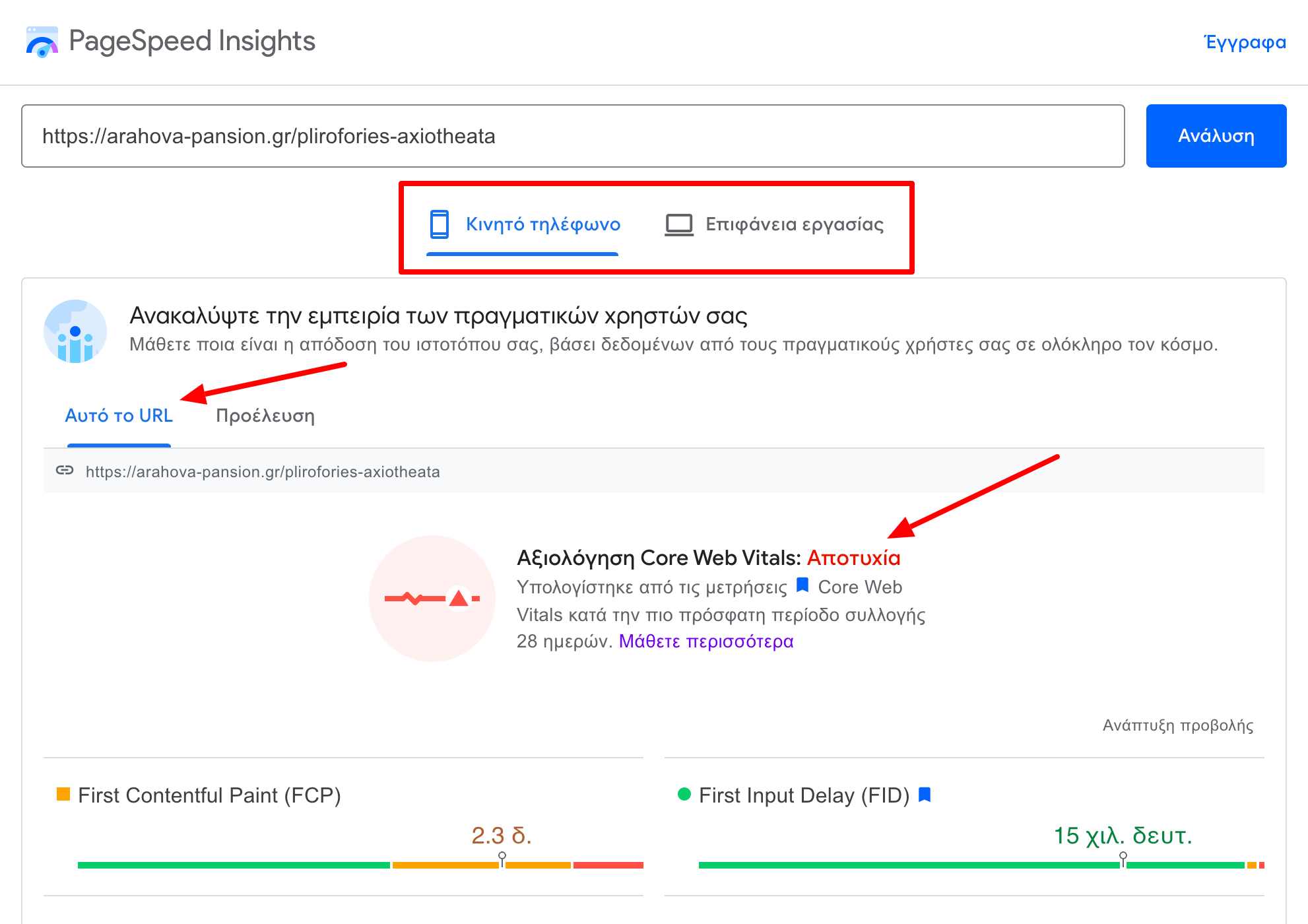Click the 2.3 δ. FCP value
Viewport: 1308px width, 924px height.
[x=502, y=836]
